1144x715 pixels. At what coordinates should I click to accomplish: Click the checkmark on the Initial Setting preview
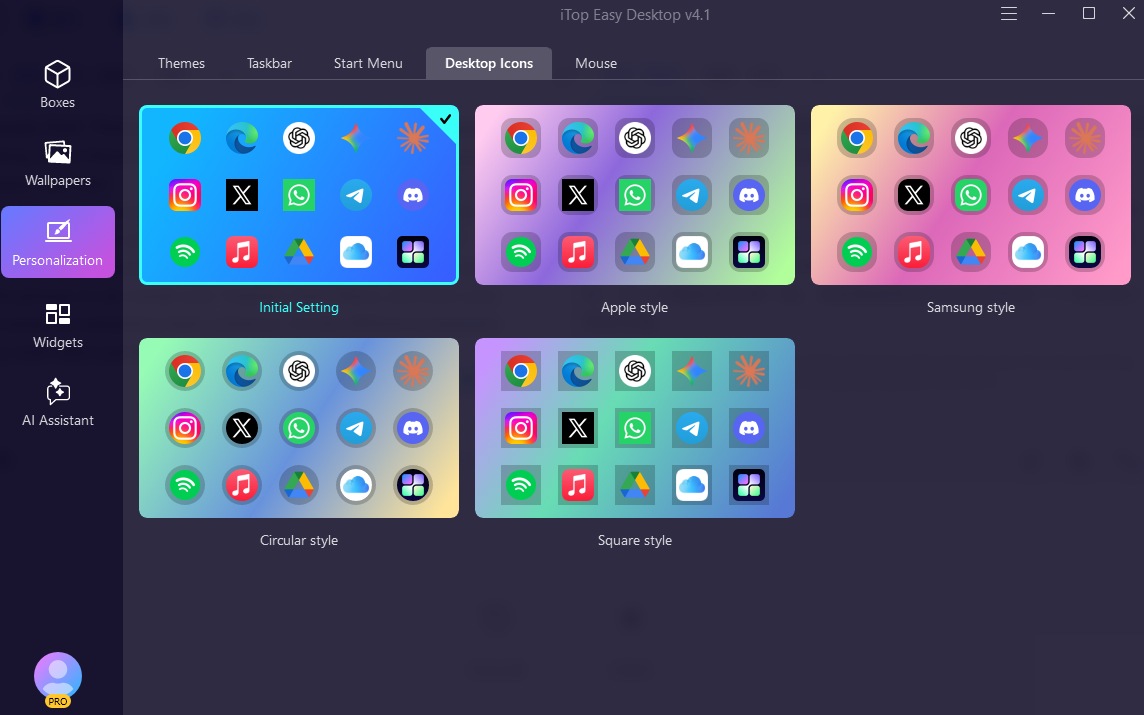pos(446,118)
